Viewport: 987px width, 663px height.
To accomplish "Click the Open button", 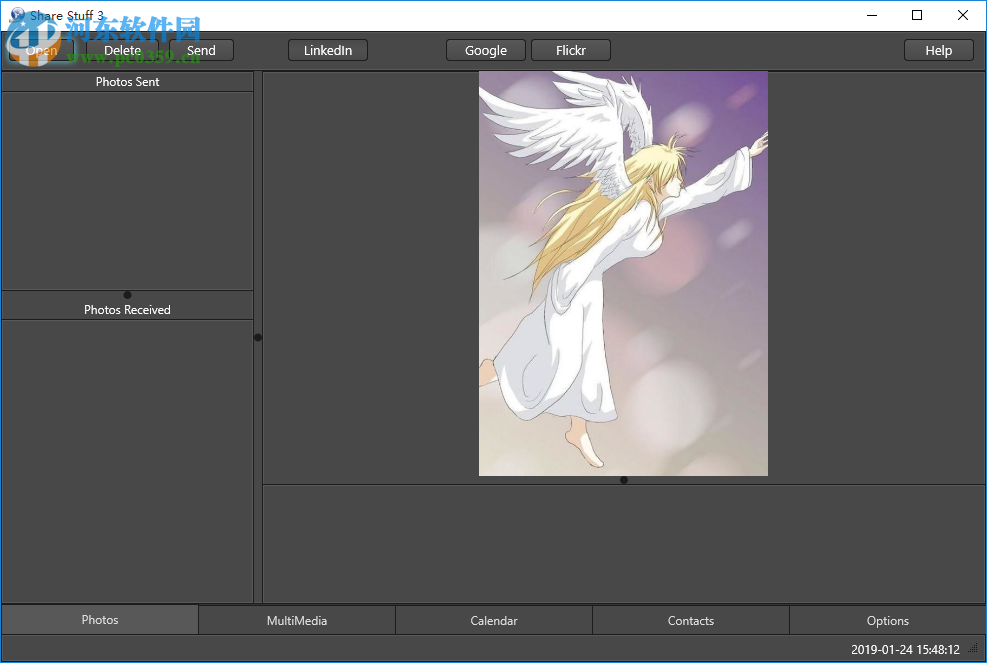I will (42, 51).
